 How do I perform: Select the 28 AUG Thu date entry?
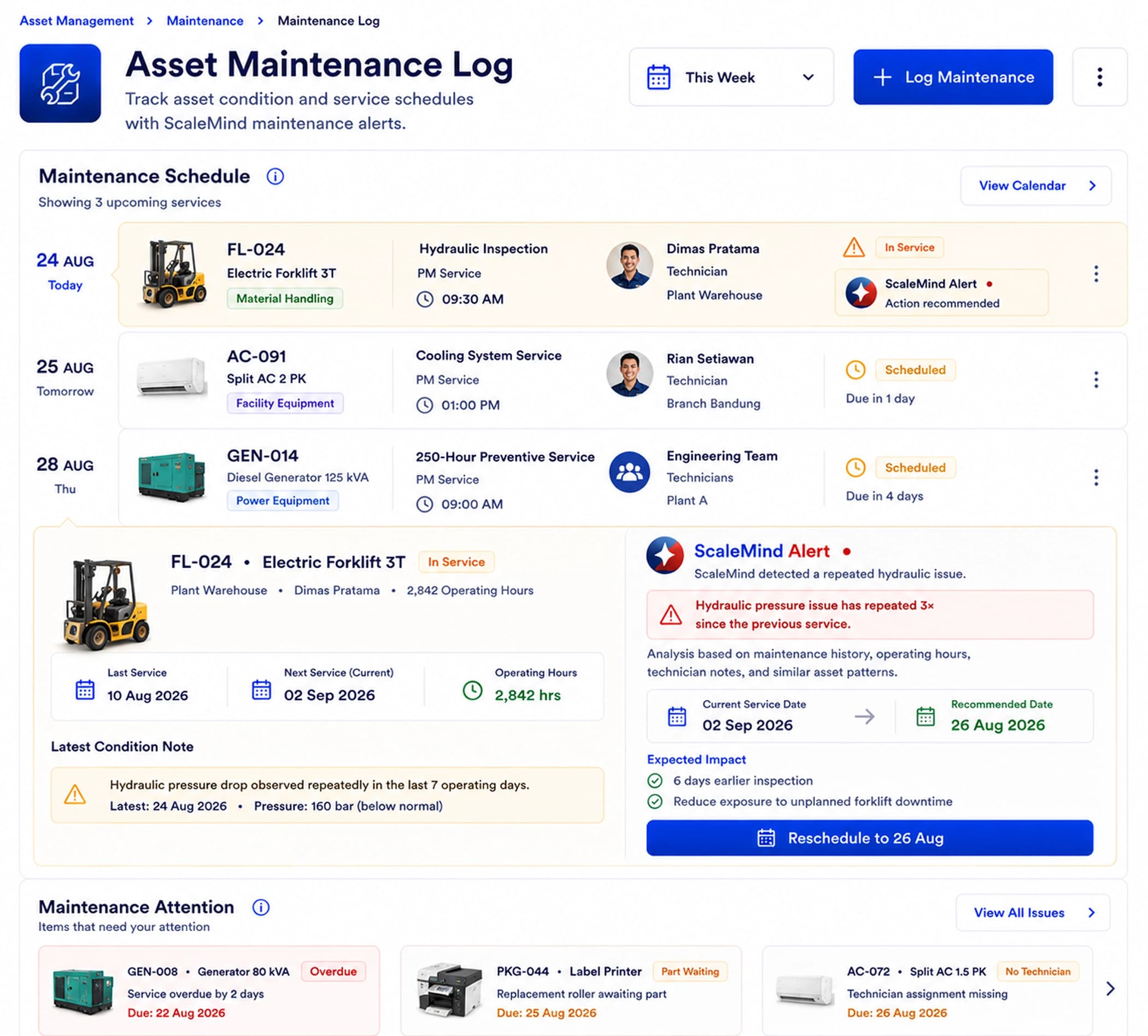(x=65, y=475)
